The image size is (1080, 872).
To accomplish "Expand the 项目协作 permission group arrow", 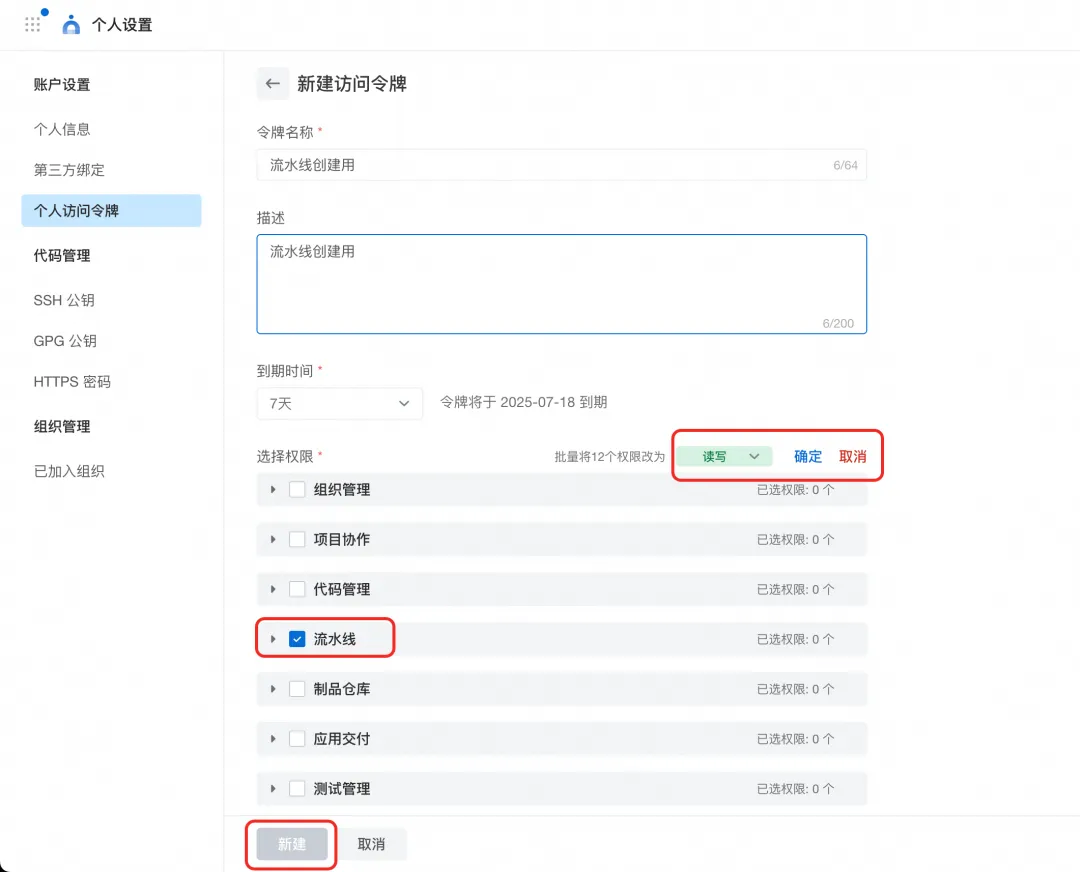I will tap(273, 539).
